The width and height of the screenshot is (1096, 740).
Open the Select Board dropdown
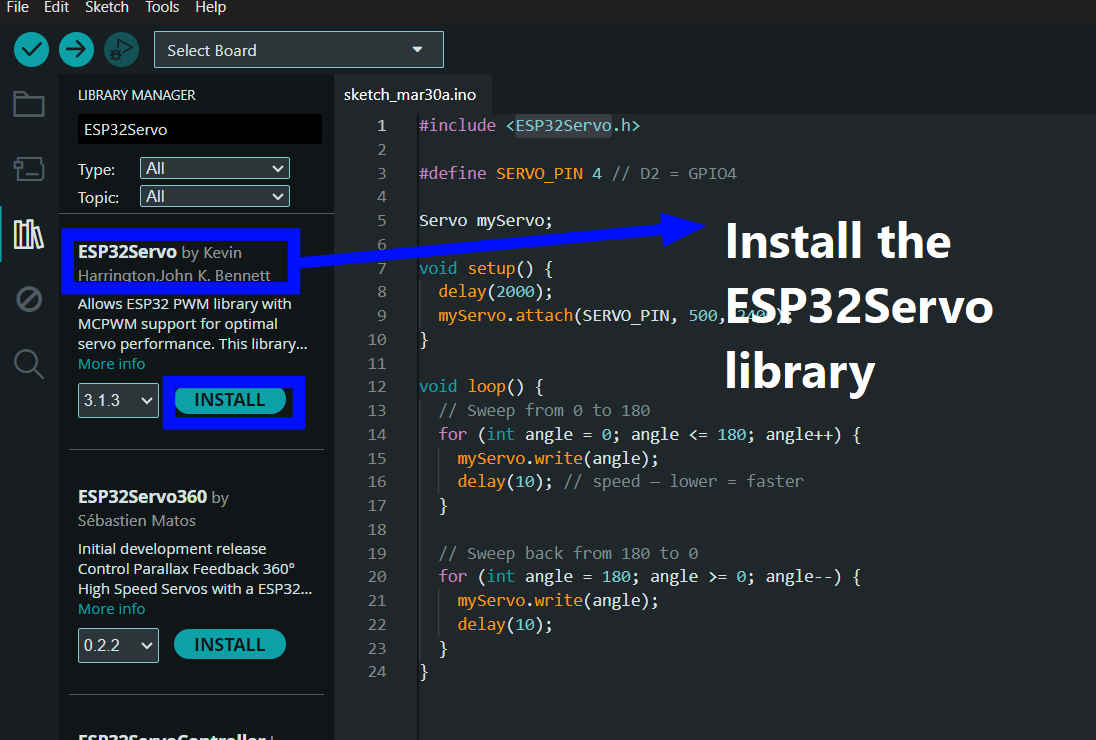coord(298,50)
